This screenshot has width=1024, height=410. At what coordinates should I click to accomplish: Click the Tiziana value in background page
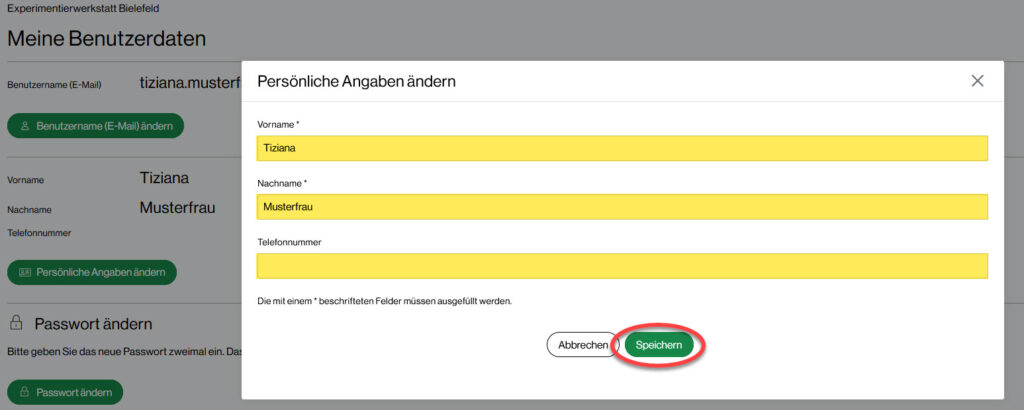(x=165, y=178)
